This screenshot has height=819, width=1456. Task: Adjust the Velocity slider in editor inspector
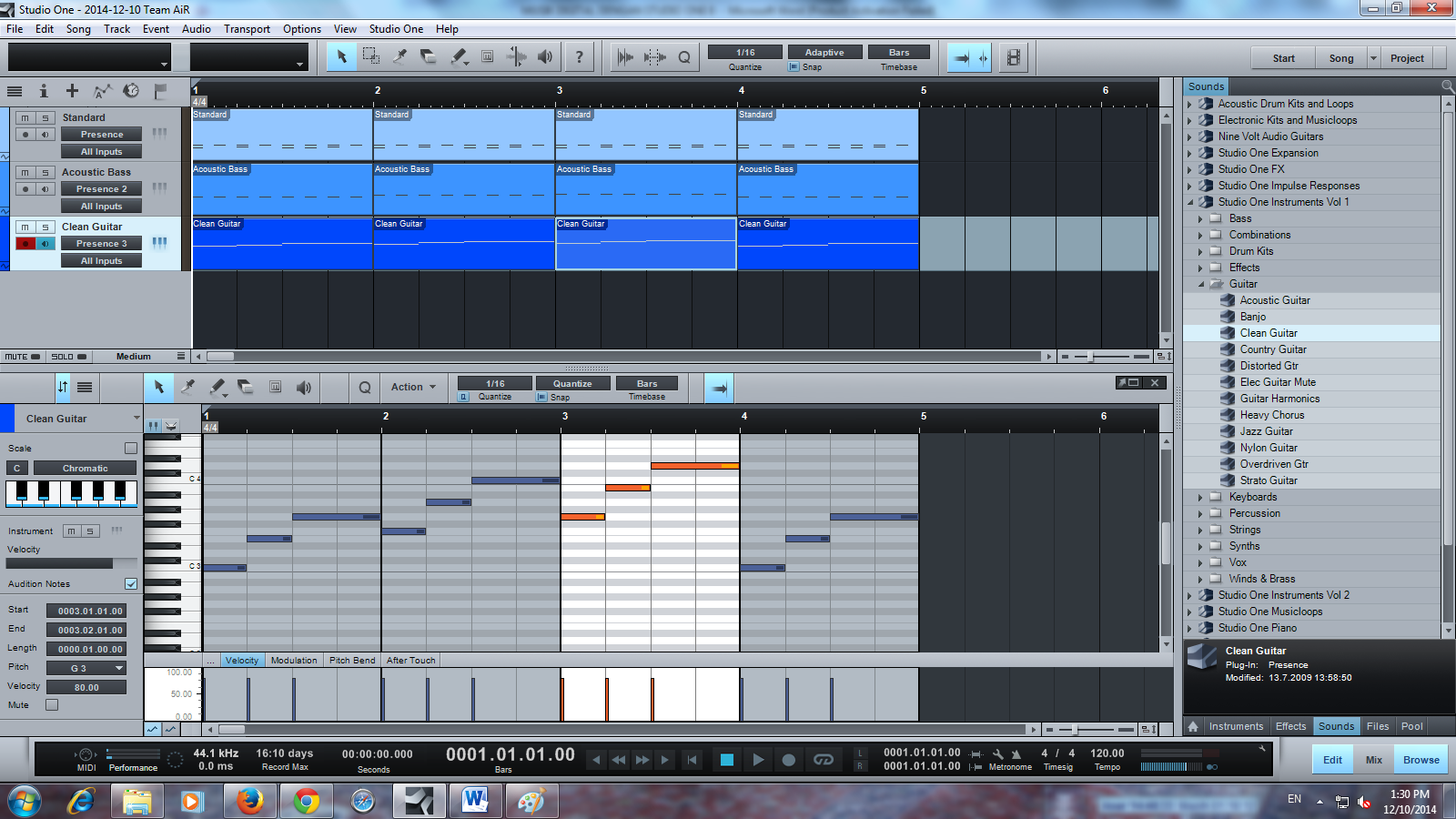[x=72, y=563]
